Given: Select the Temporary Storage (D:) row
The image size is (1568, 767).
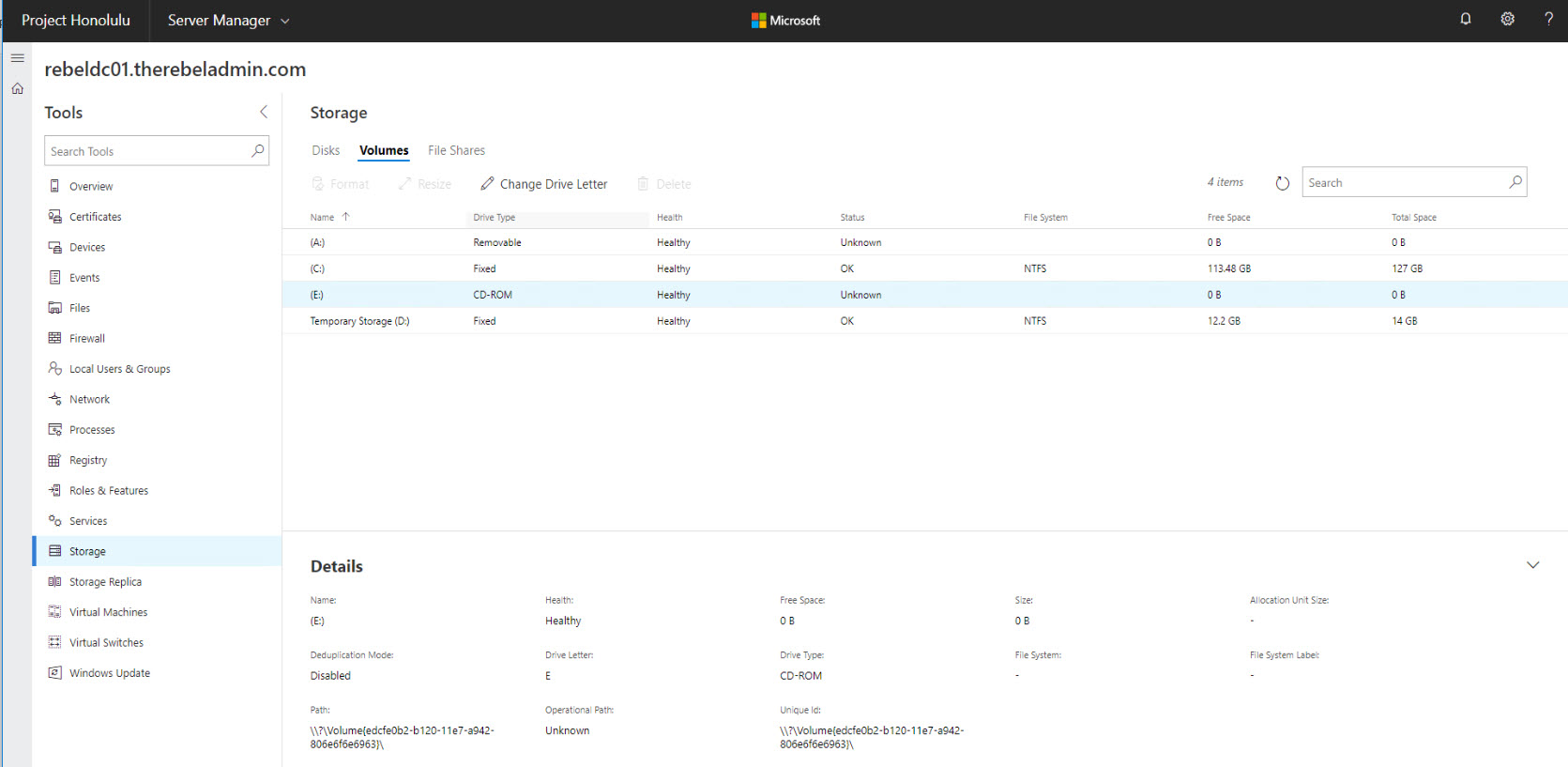Looking at the screenshot, I should (x=924, y=321).
